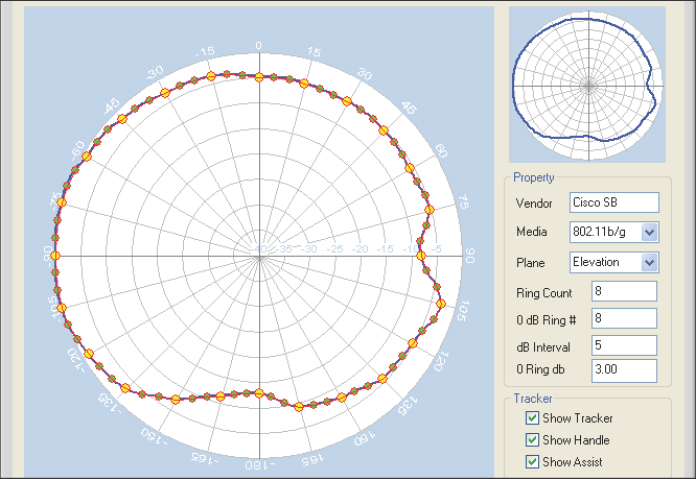Open the Media dropdown showing 802.11b/g
This screenshot has height=479, width=696.
coord(649,232)
